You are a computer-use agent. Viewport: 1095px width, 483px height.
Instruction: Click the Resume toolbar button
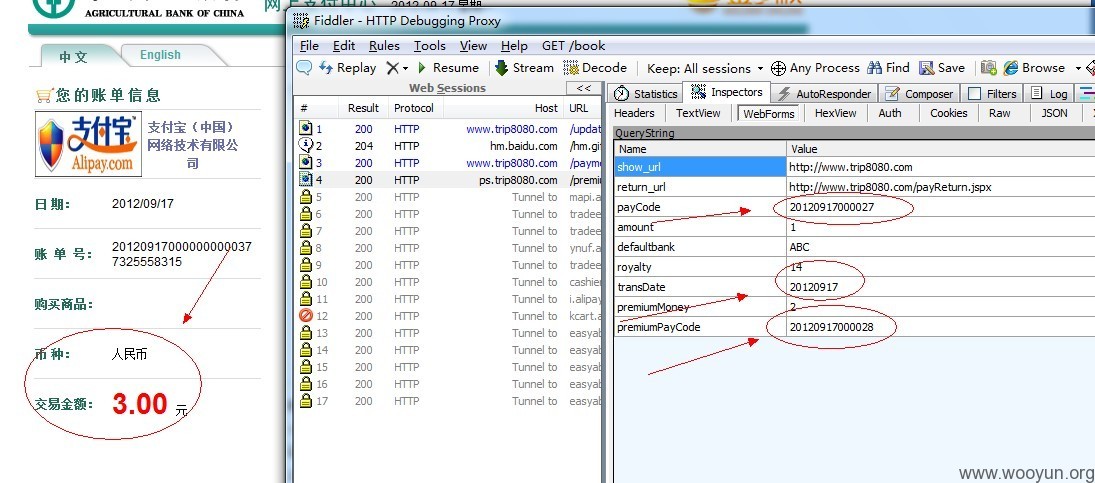coord(448,68)
